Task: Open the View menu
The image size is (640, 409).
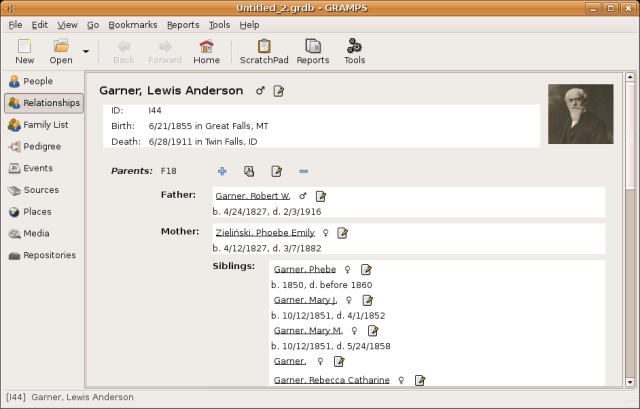Action: click(x=67, y=24)
